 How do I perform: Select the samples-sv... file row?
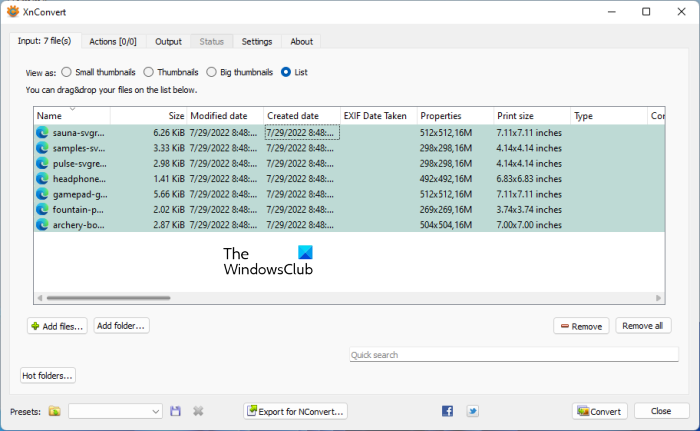pyautogui.click(x=349, y=148)
